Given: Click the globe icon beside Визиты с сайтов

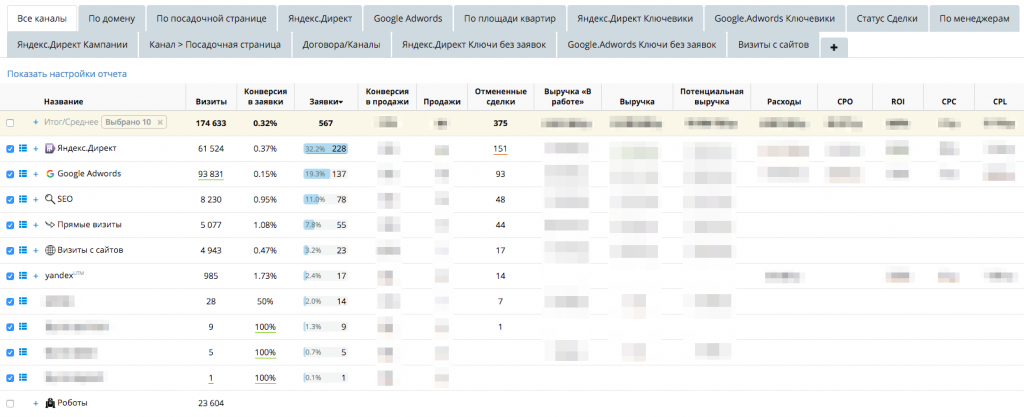Looking at the screenshot, I should (50, 250).
